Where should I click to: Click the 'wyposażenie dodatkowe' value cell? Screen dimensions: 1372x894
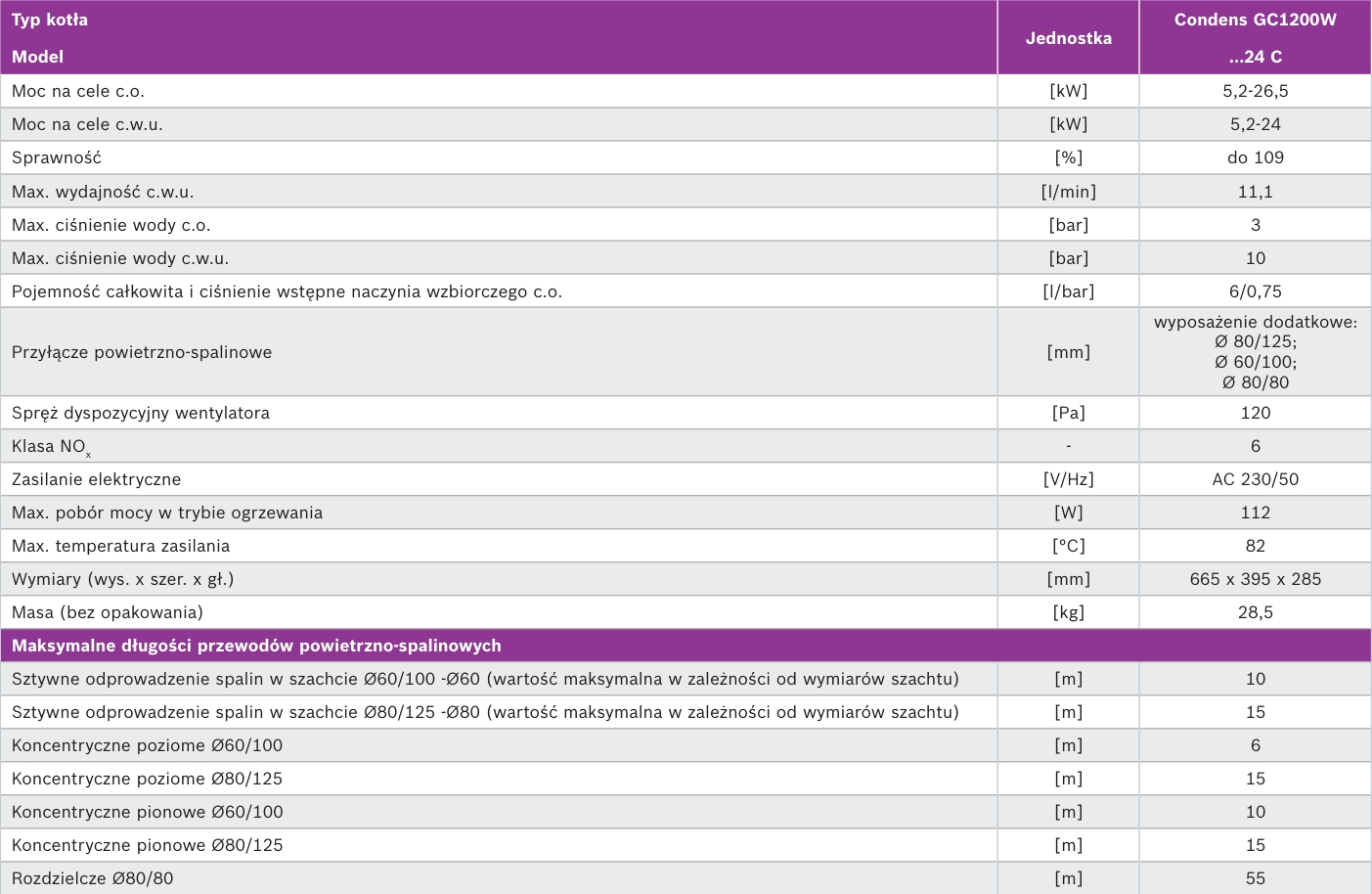pyautogui.click(x=1256, y=352)
